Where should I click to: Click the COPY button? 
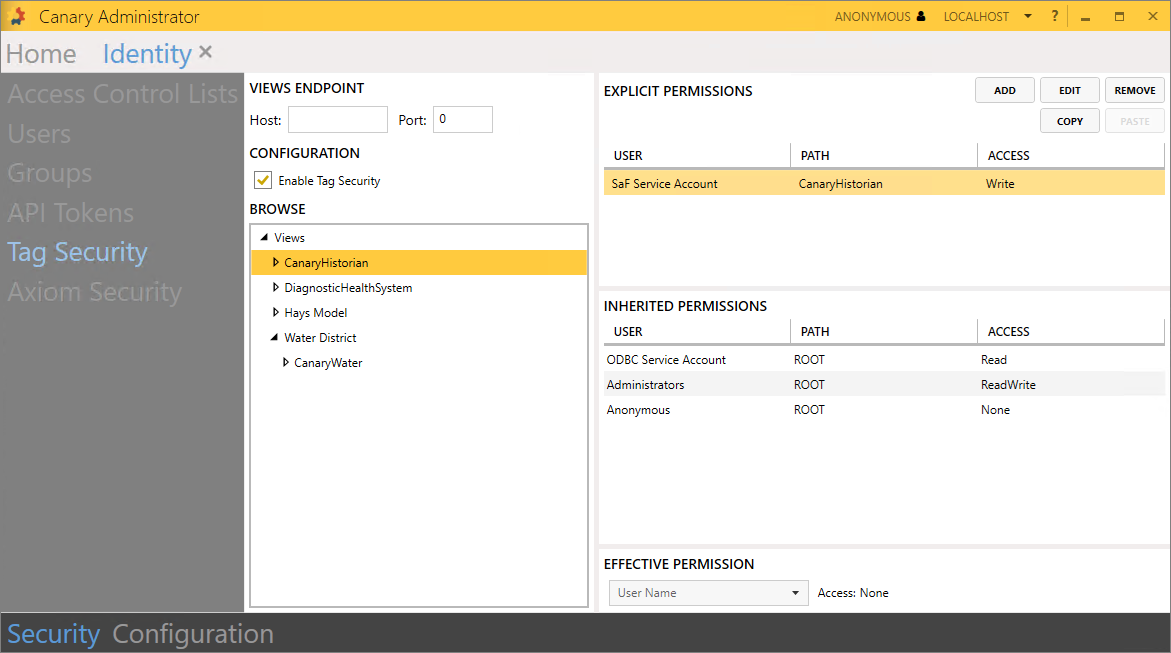(1069, 121)
